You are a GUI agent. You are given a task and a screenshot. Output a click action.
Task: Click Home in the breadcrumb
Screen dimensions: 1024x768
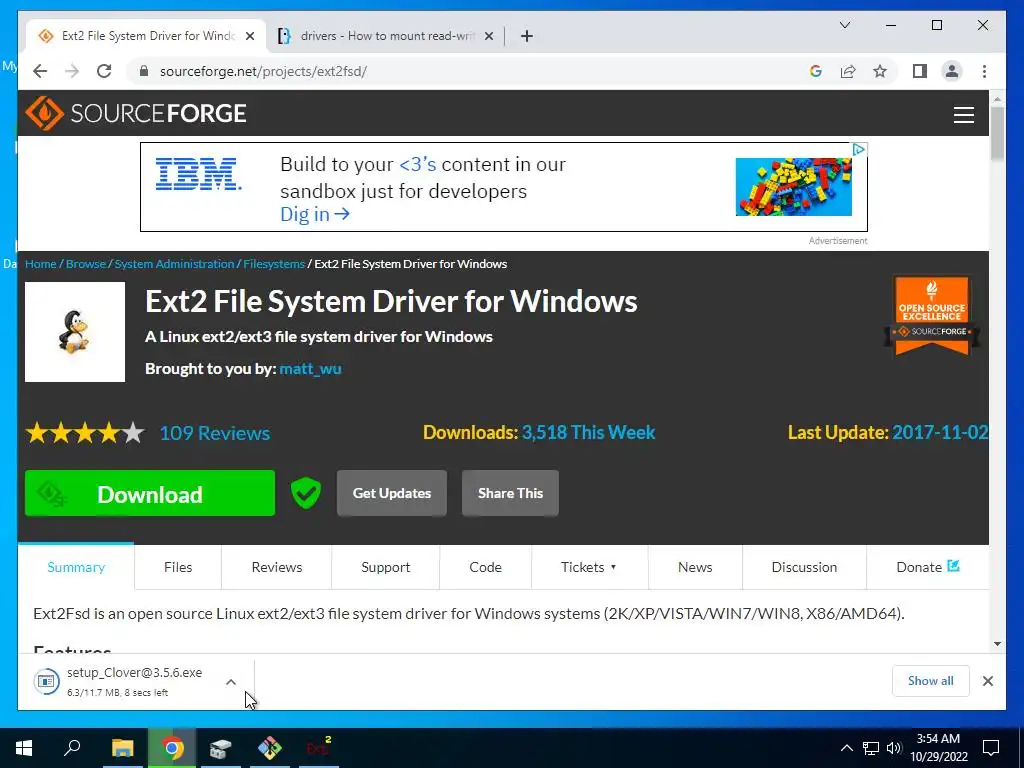coord(40,264)
